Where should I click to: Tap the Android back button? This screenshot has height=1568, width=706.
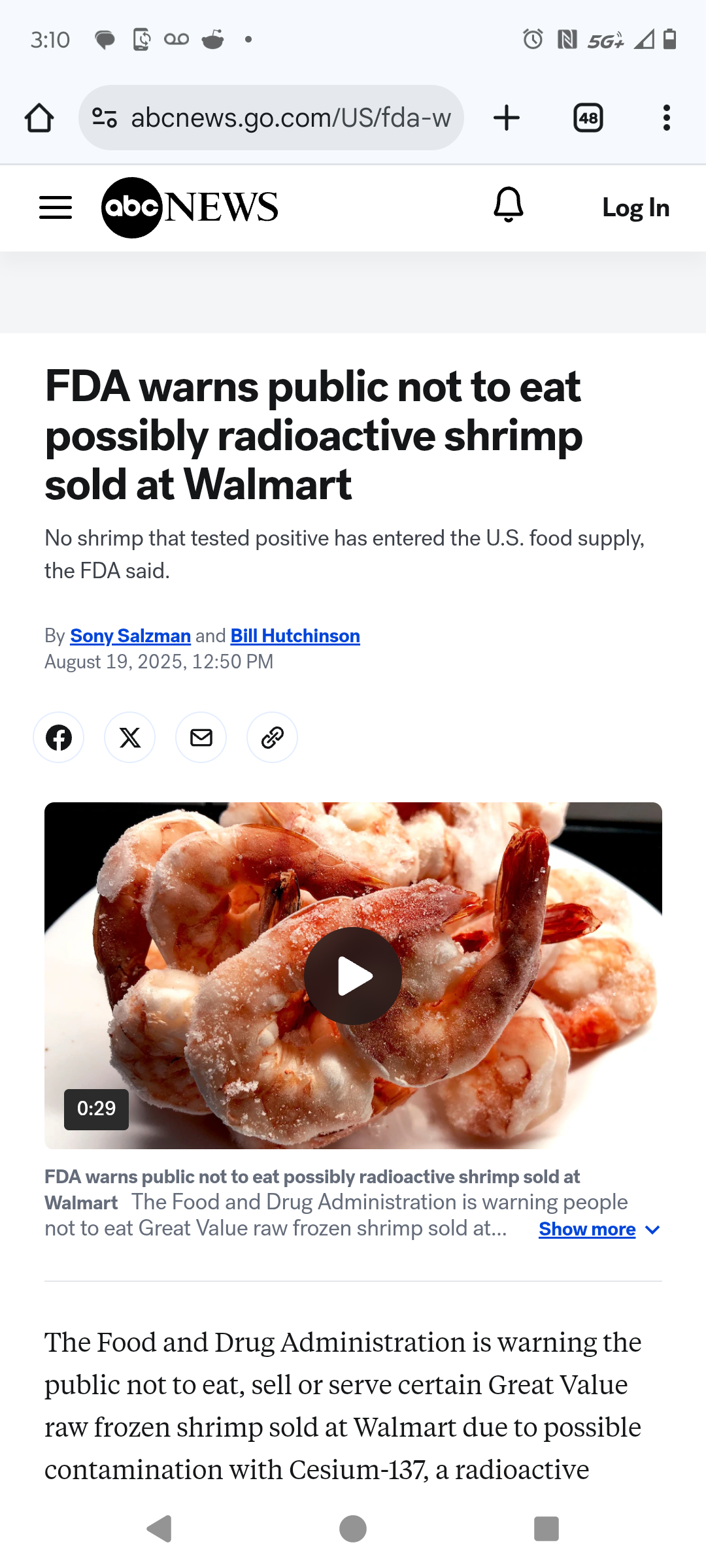(x=160, y=1529)
